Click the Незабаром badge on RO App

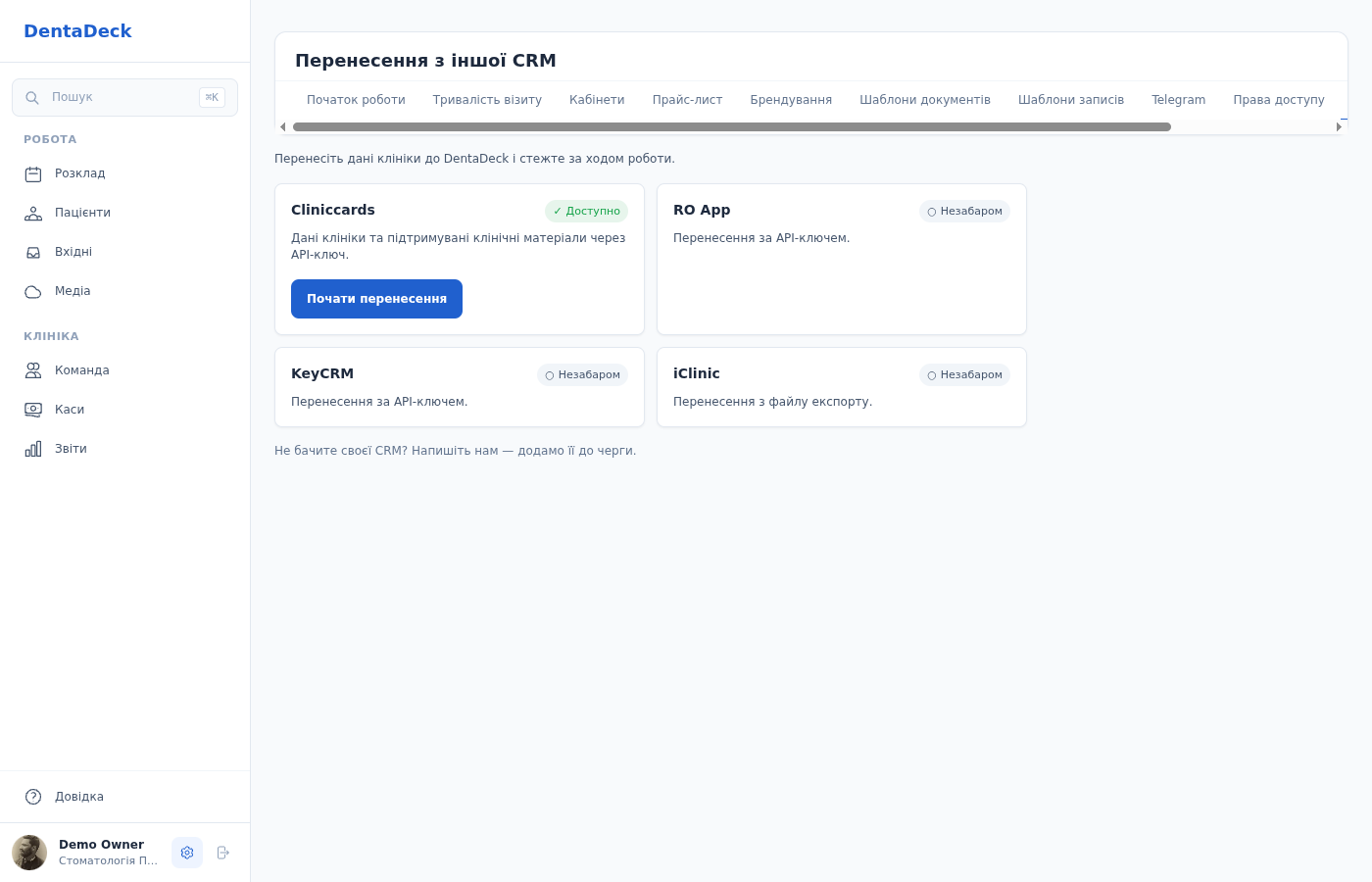pos(964,211)
